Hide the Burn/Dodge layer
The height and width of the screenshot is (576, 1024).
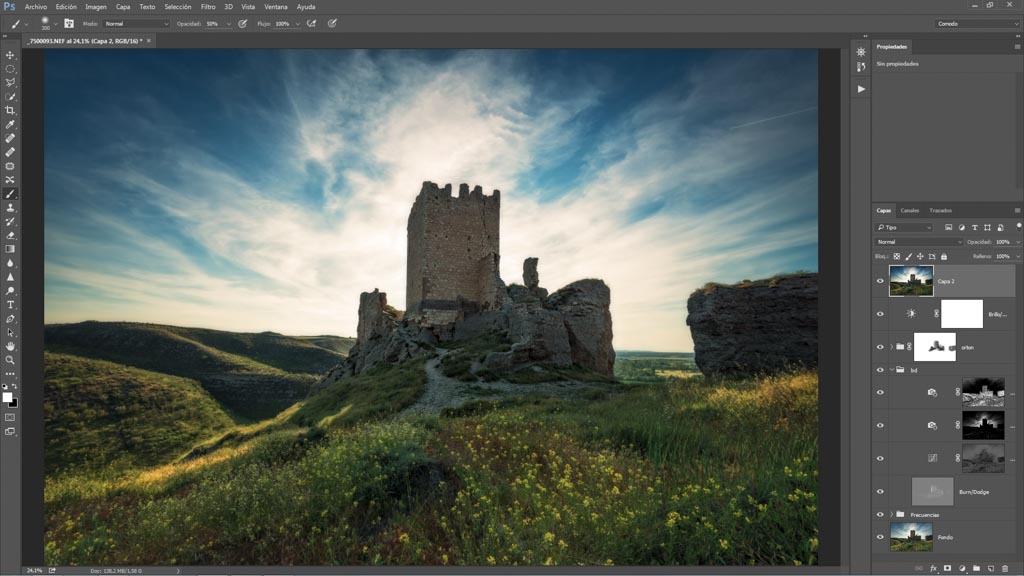click(x=880, y=491)
